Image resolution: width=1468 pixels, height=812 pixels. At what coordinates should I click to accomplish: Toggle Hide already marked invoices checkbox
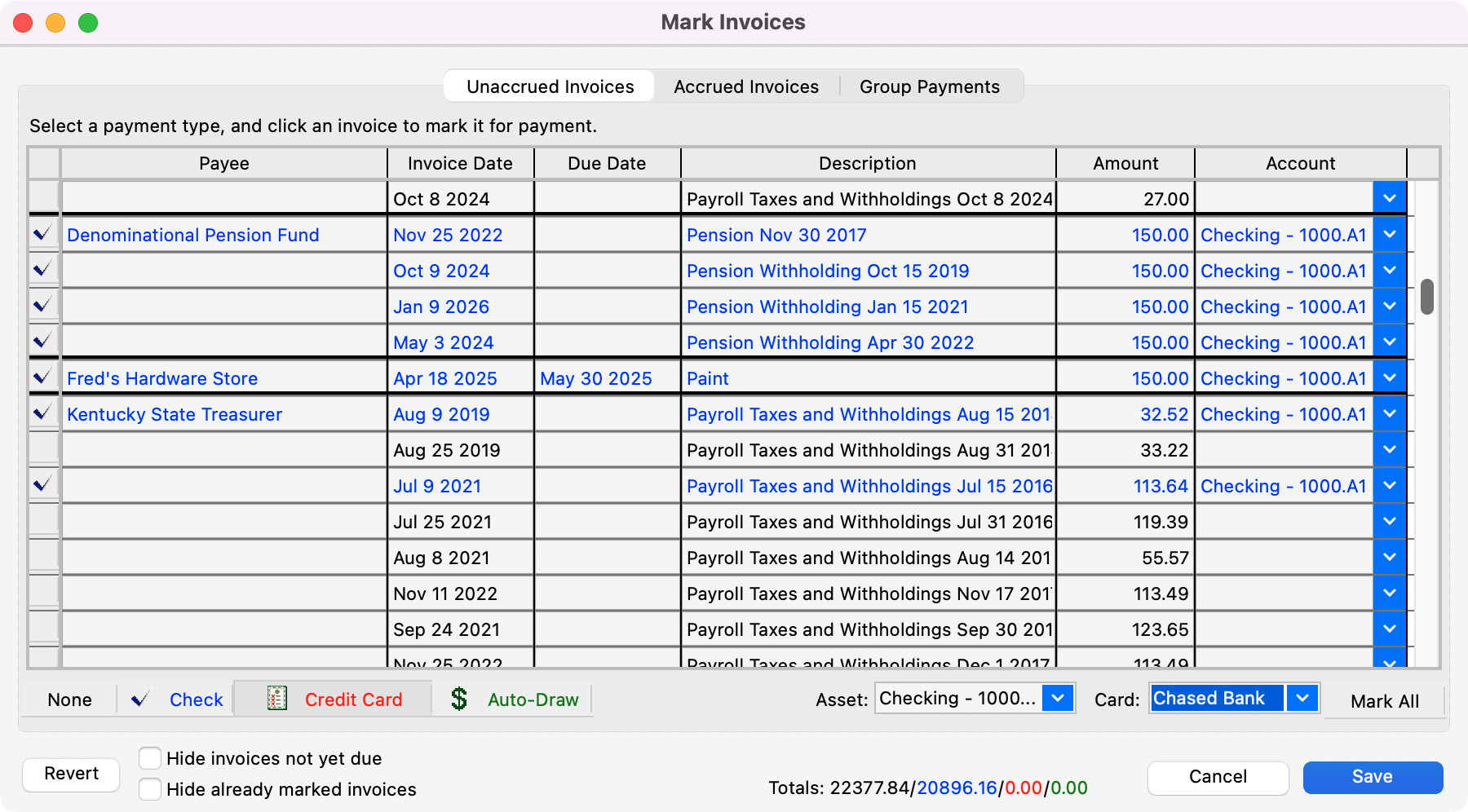(x=150, y=789)
